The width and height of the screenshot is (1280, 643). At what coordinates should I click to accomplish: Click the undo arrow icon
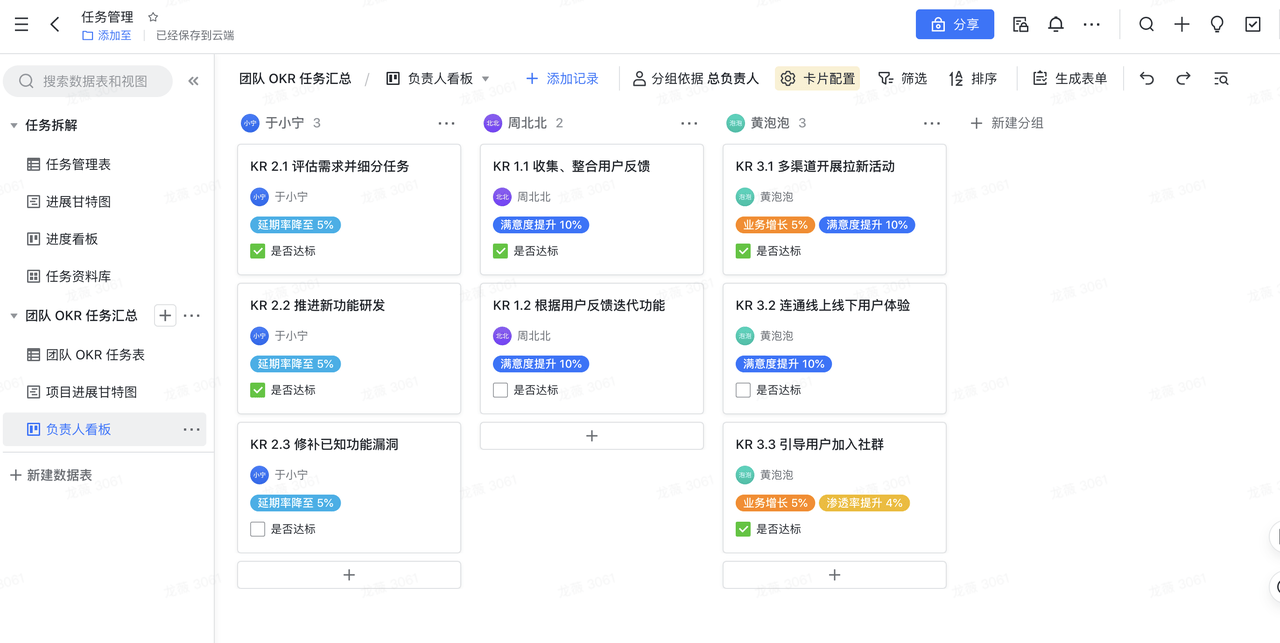point(1147,79)
